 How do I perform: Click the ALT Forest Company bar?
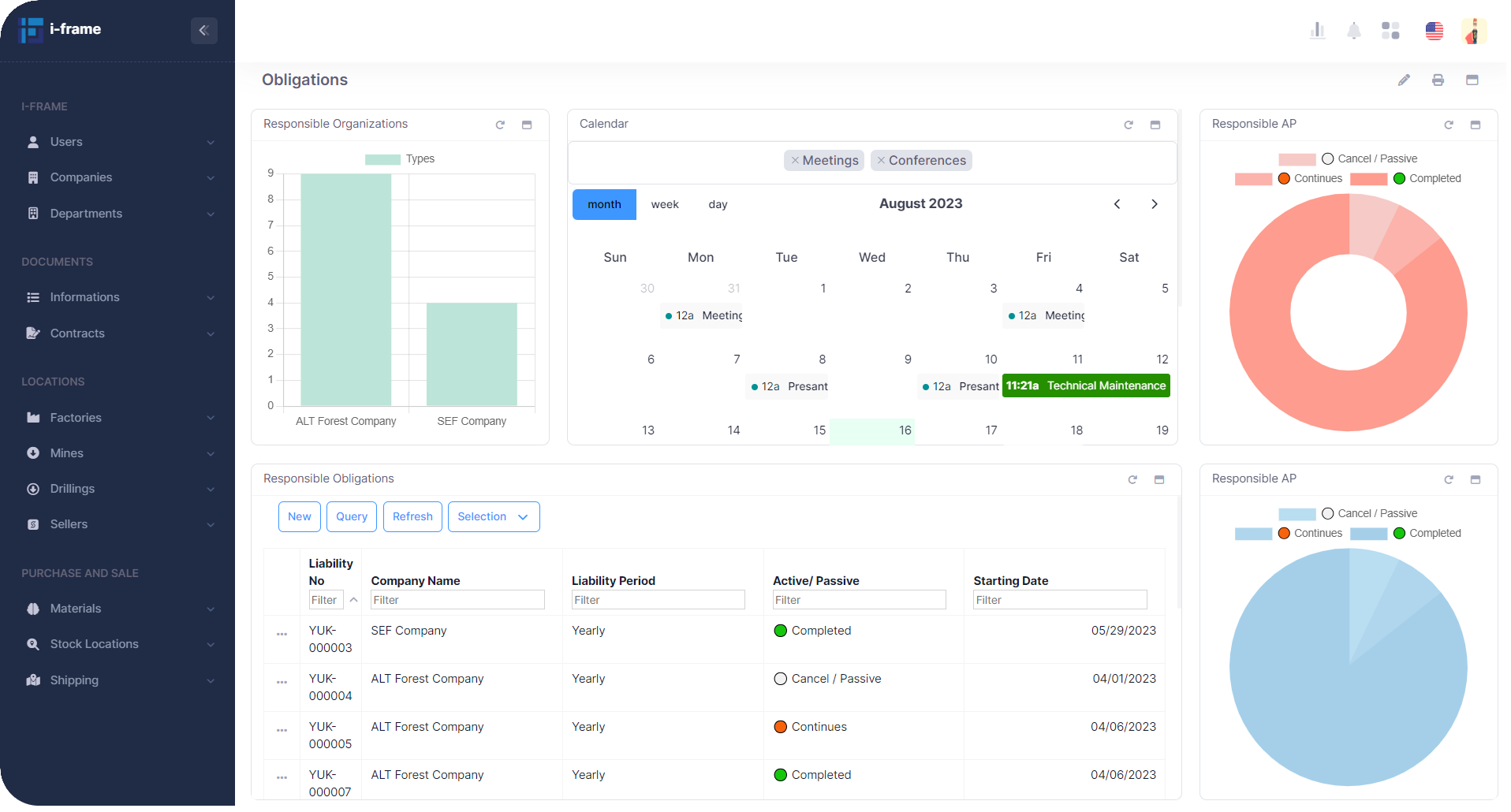345,290
